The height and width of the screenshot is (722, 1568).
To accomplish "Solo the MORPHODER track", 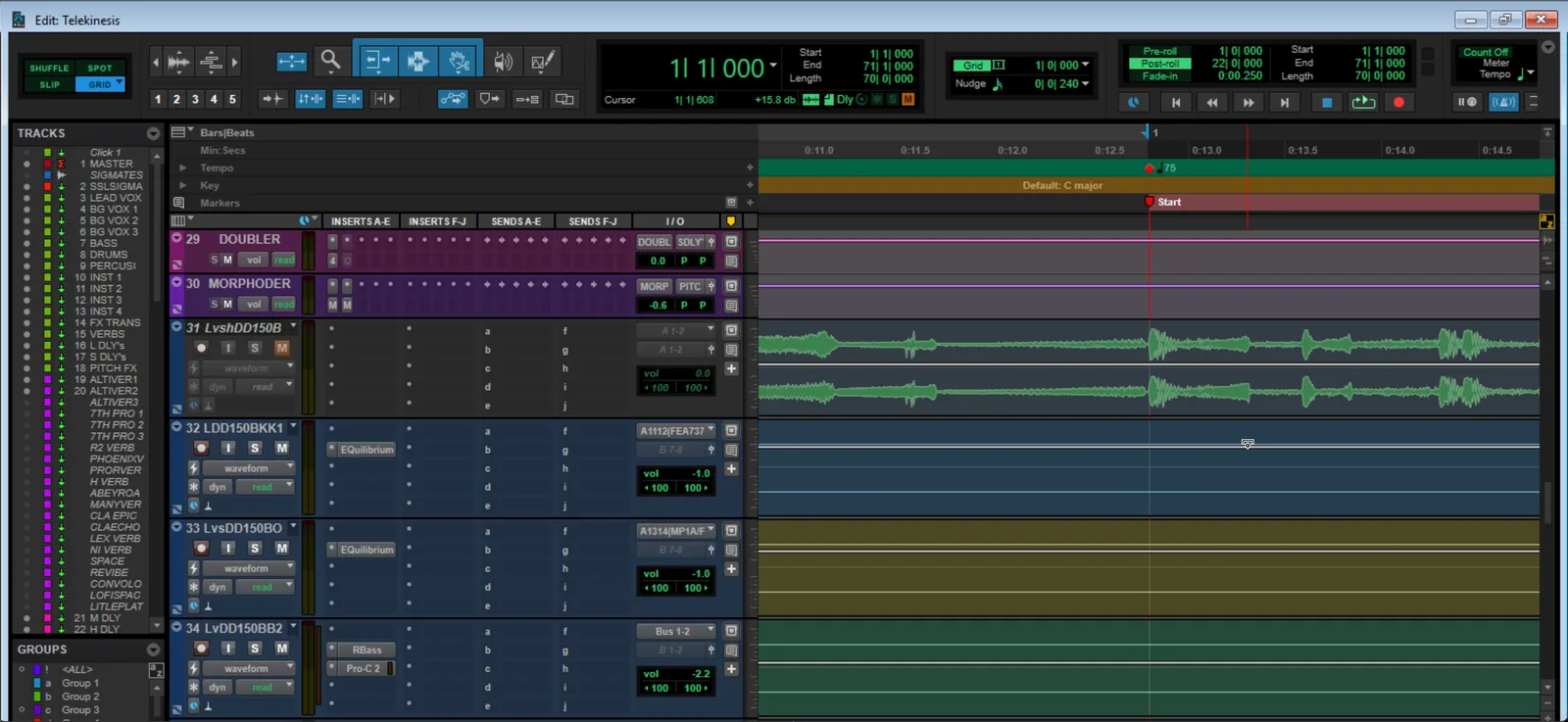I will (214, 304).
